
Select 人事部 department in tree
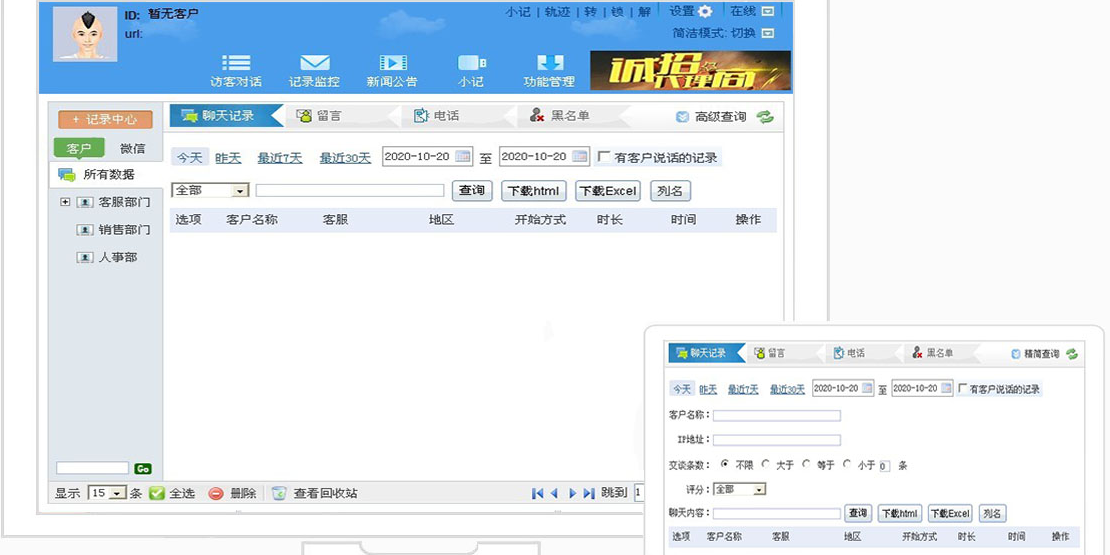tap(118, 257)
